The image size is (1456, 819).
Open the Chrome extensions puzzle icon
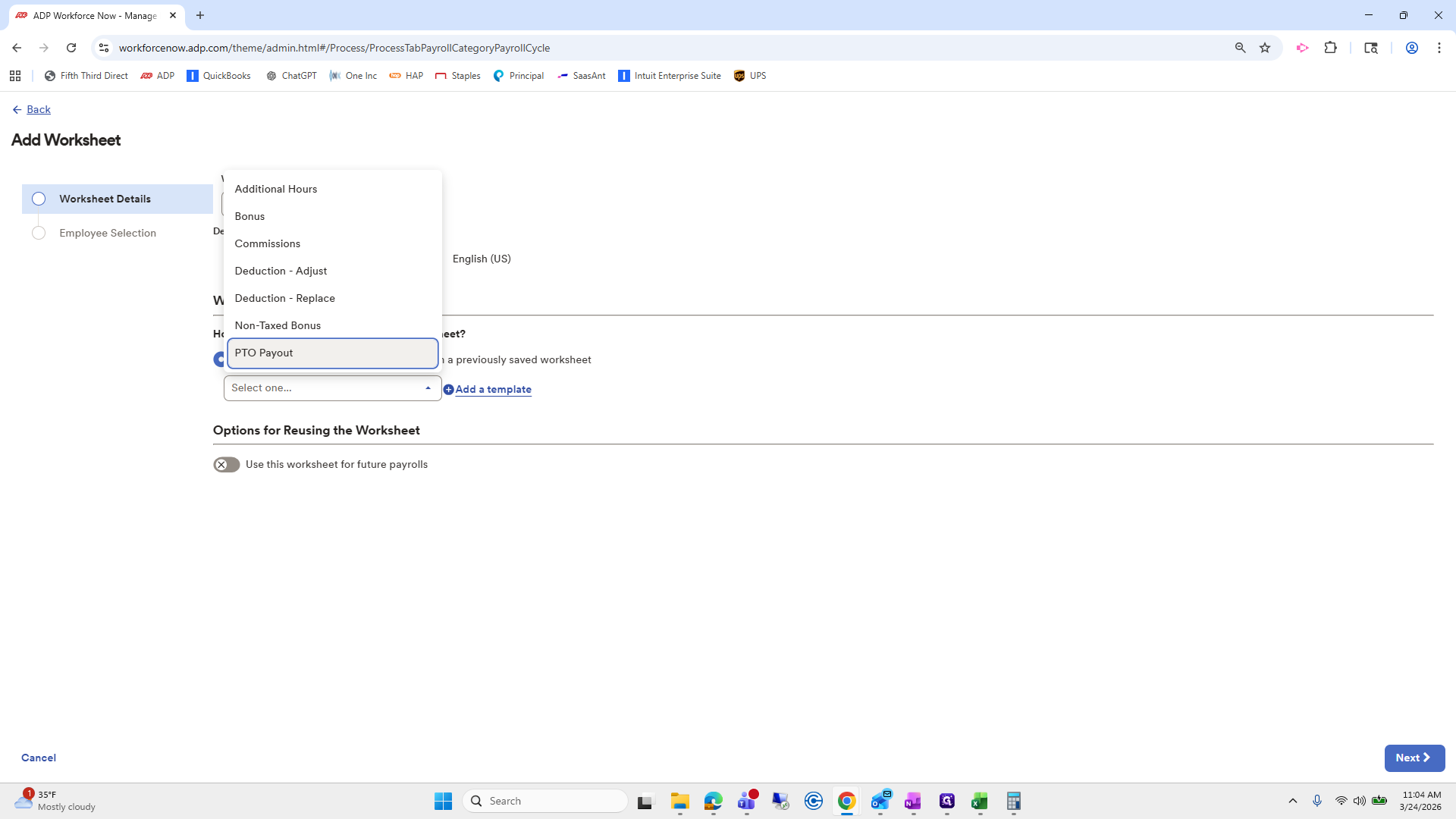[1330, 48]
